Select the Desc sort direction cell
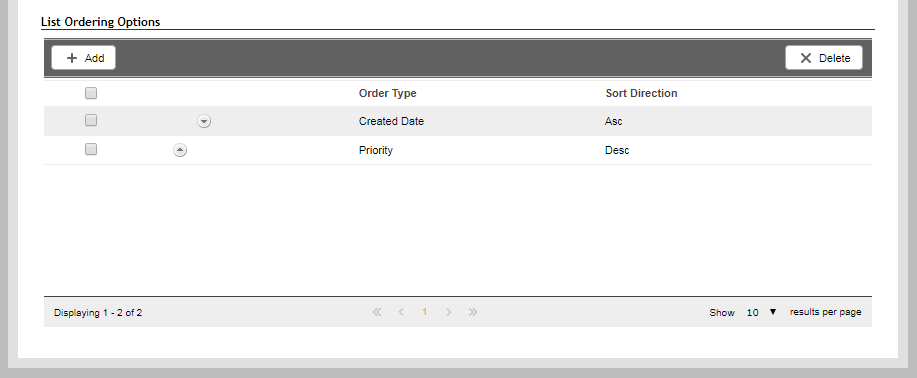Viewport: 917px width, 378px height. click(x=617, y=150)
